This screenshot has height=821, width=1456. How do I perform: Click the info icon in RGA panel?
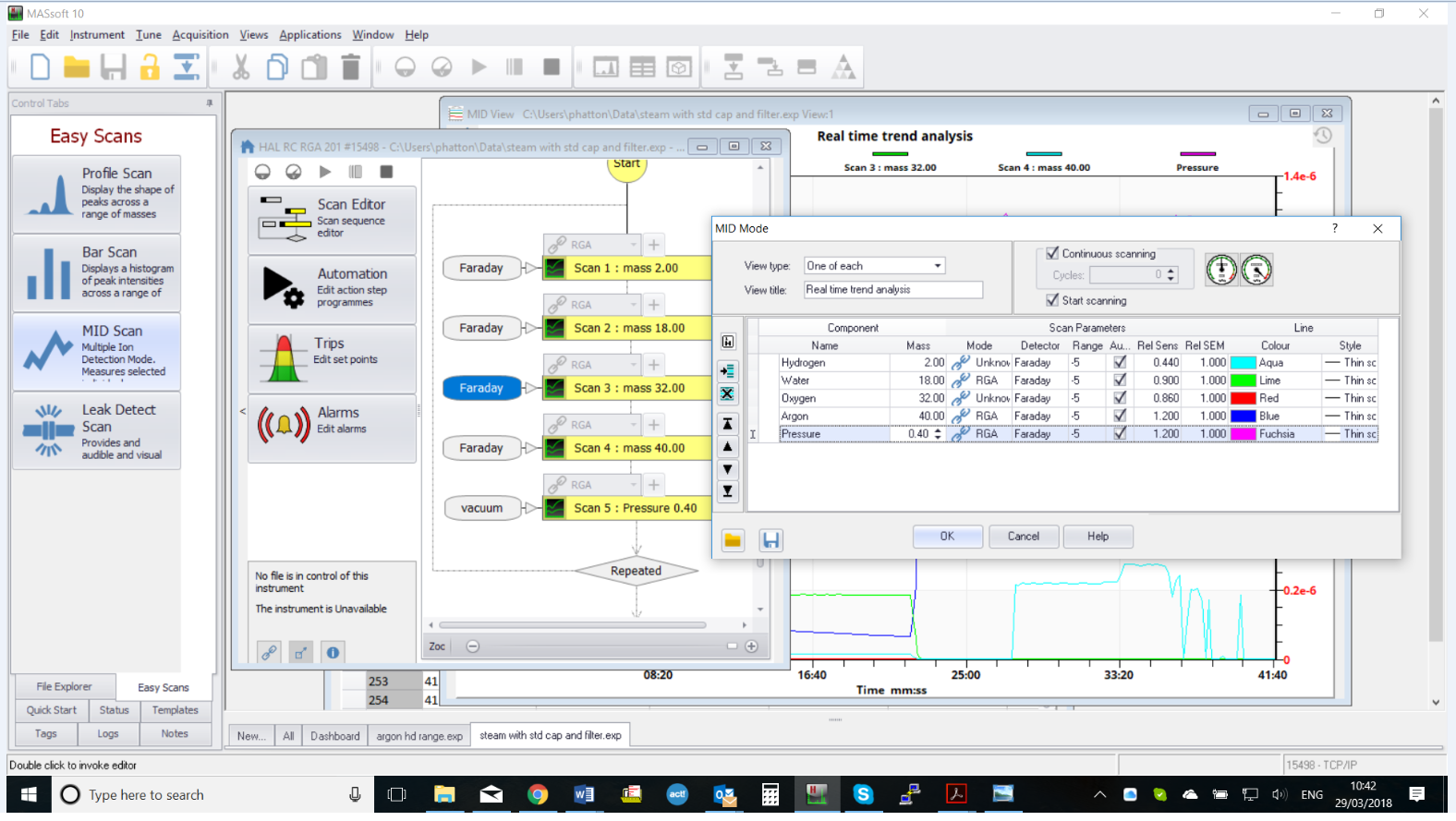click(333, 652)
